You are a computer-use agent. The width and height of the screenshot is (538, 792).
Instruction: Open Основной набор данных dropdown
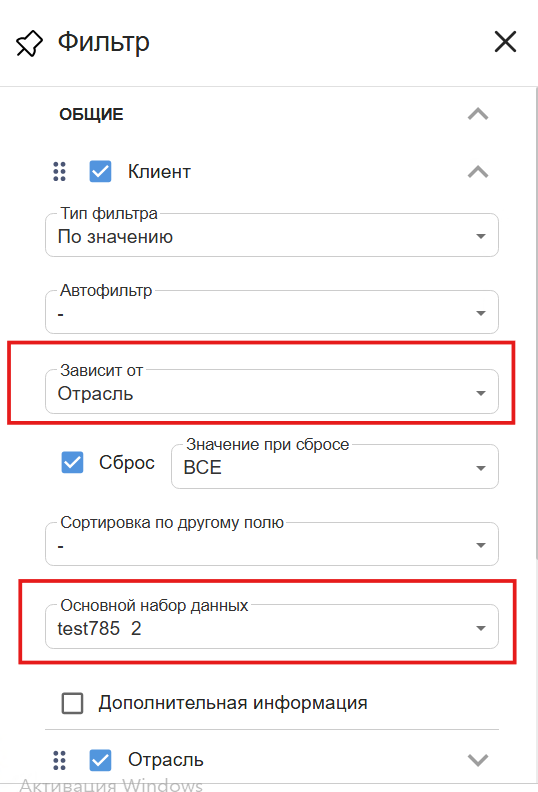coord(272,627)
